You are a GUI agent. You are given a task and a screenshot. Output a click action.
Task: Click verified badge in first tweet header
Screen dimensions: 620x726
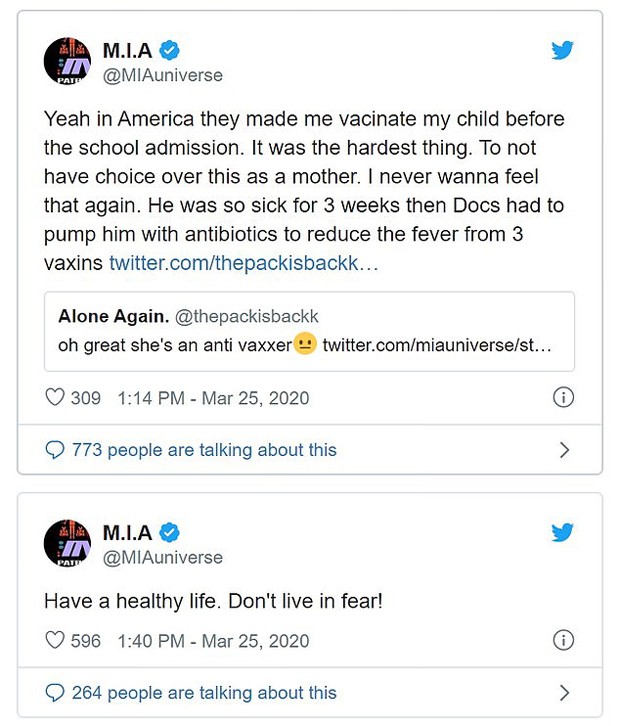[169, 50]
